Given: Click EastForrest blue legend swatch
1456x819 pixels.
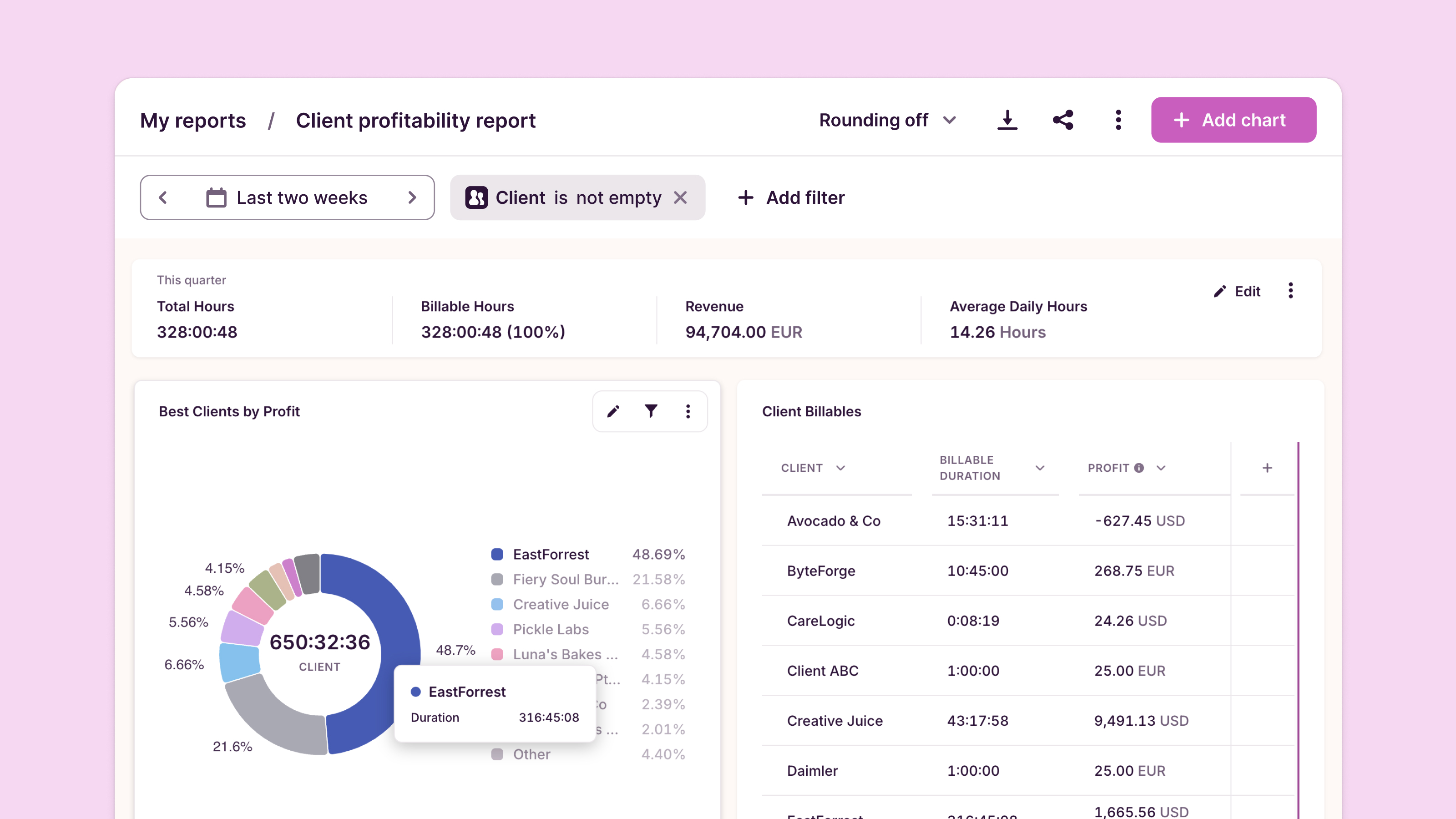Looking at the screenshot, I should point(497,555).
